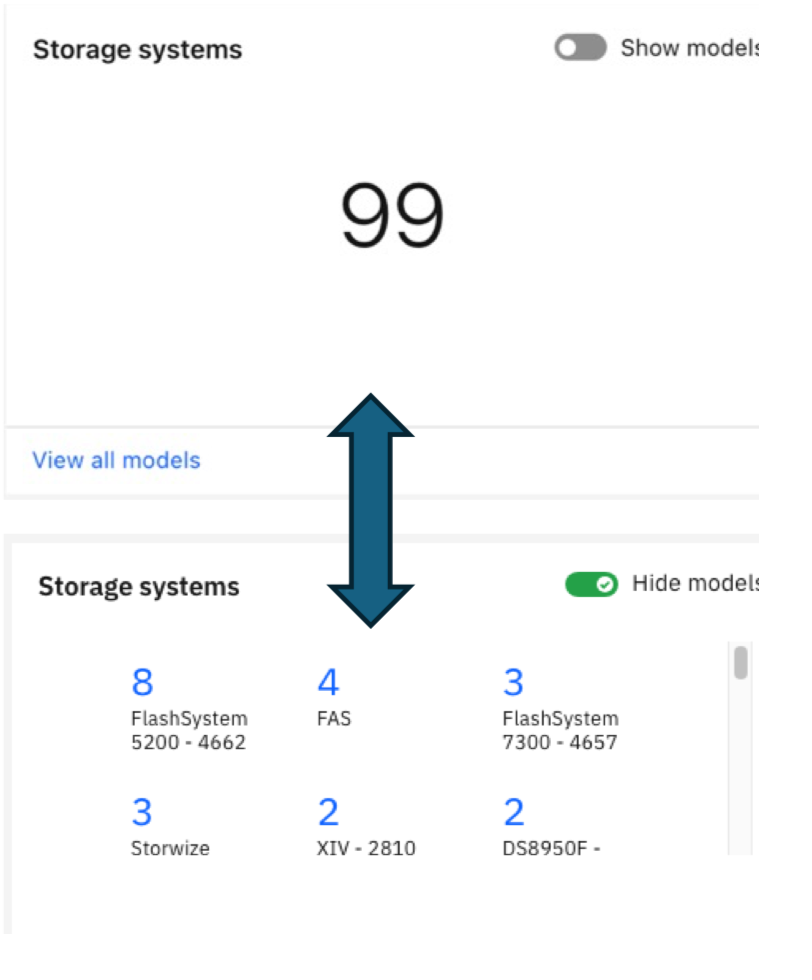812x980 pixels.
Task: Click the DS8950F model label
Action: [551, 849]
